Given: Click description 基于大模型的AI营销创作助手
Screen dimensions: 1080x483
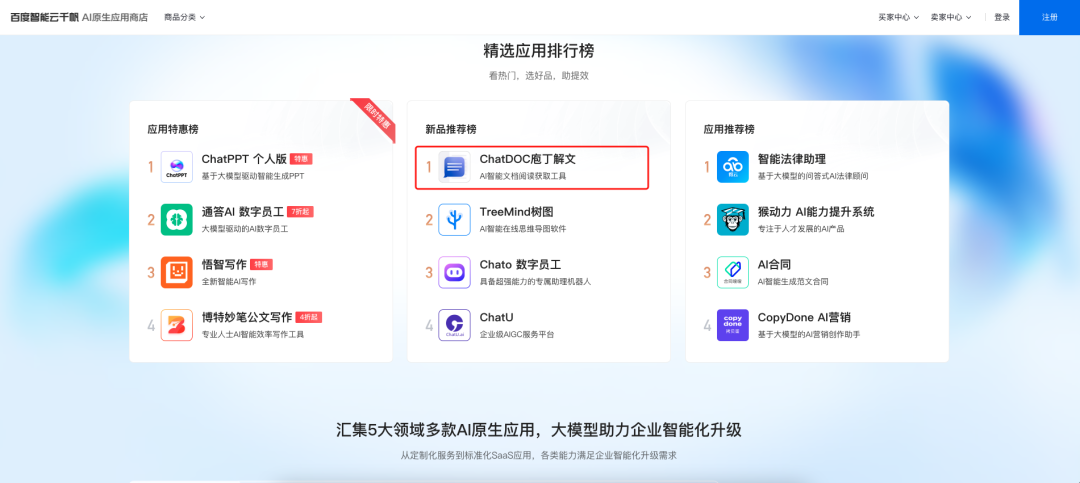Looking at the screenshot, I should click(x=809, y=335).
